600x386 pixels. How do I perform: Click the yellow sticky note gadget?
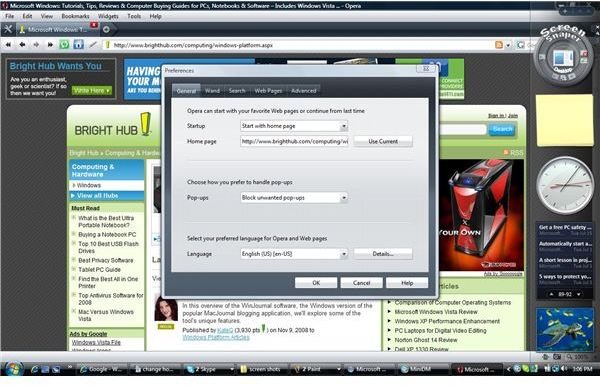click(564, 121)
